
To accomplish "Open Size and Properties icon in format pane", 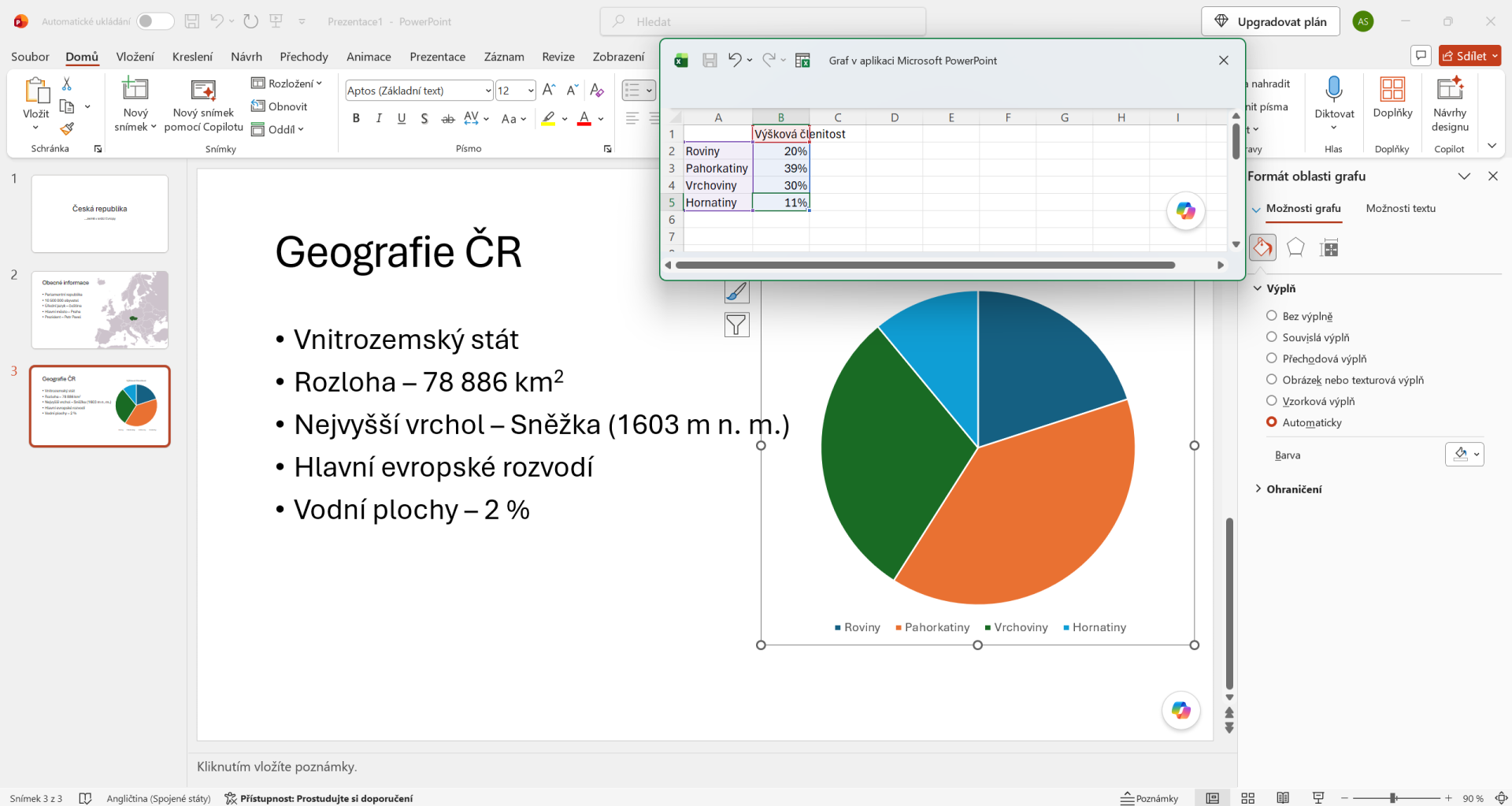I will (x=1329, y=247).
